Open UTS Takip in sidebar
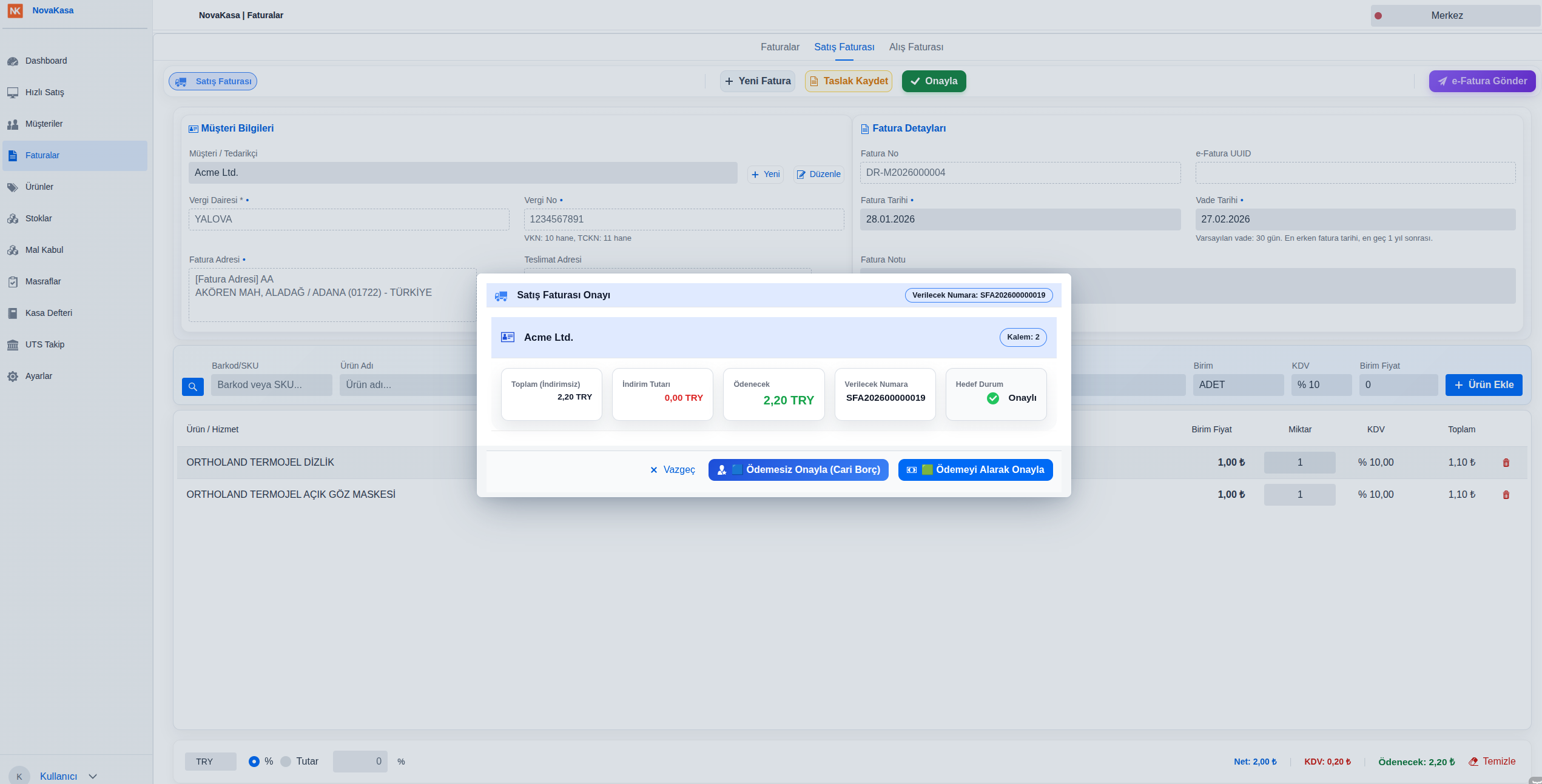The width and height of the screenshot is (1542, 784). click(44, 344)
